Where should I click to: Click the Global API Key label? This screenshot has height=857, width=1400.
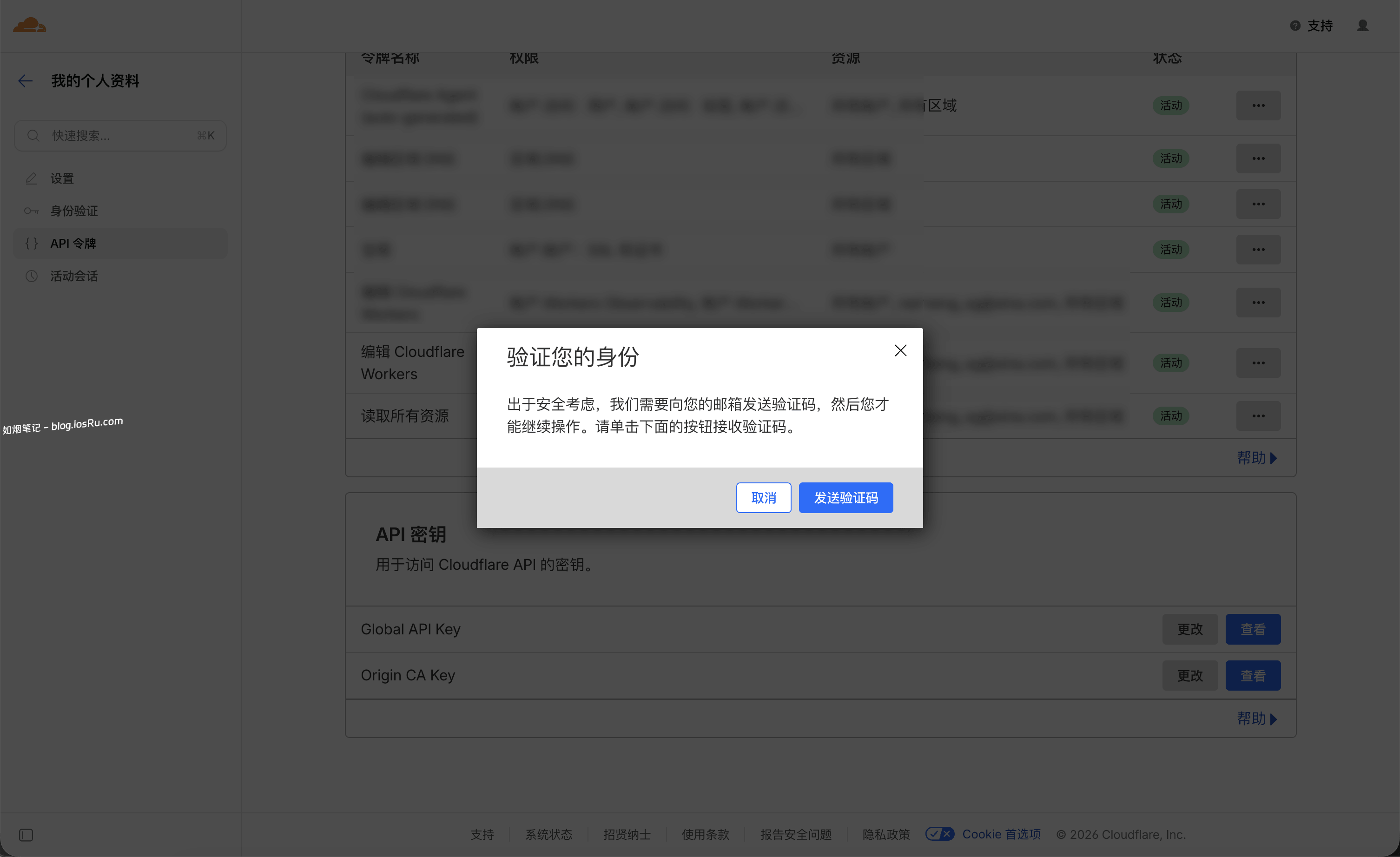click(x=410, y=629)
